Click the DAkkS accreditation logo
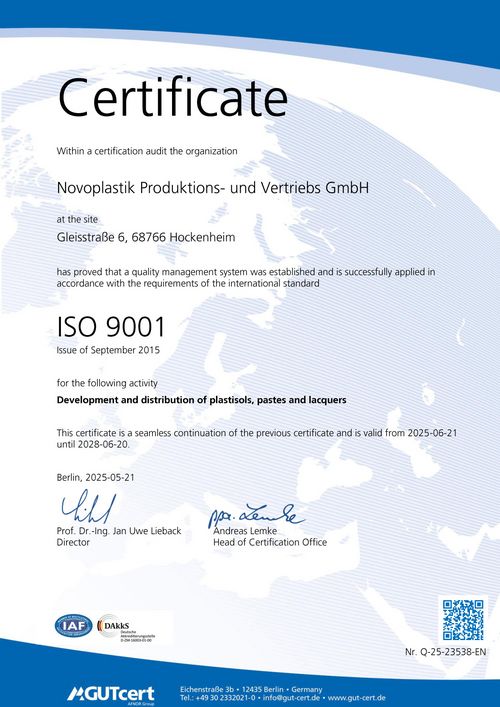This screenshot has height=707, width=500. [126, 628]
